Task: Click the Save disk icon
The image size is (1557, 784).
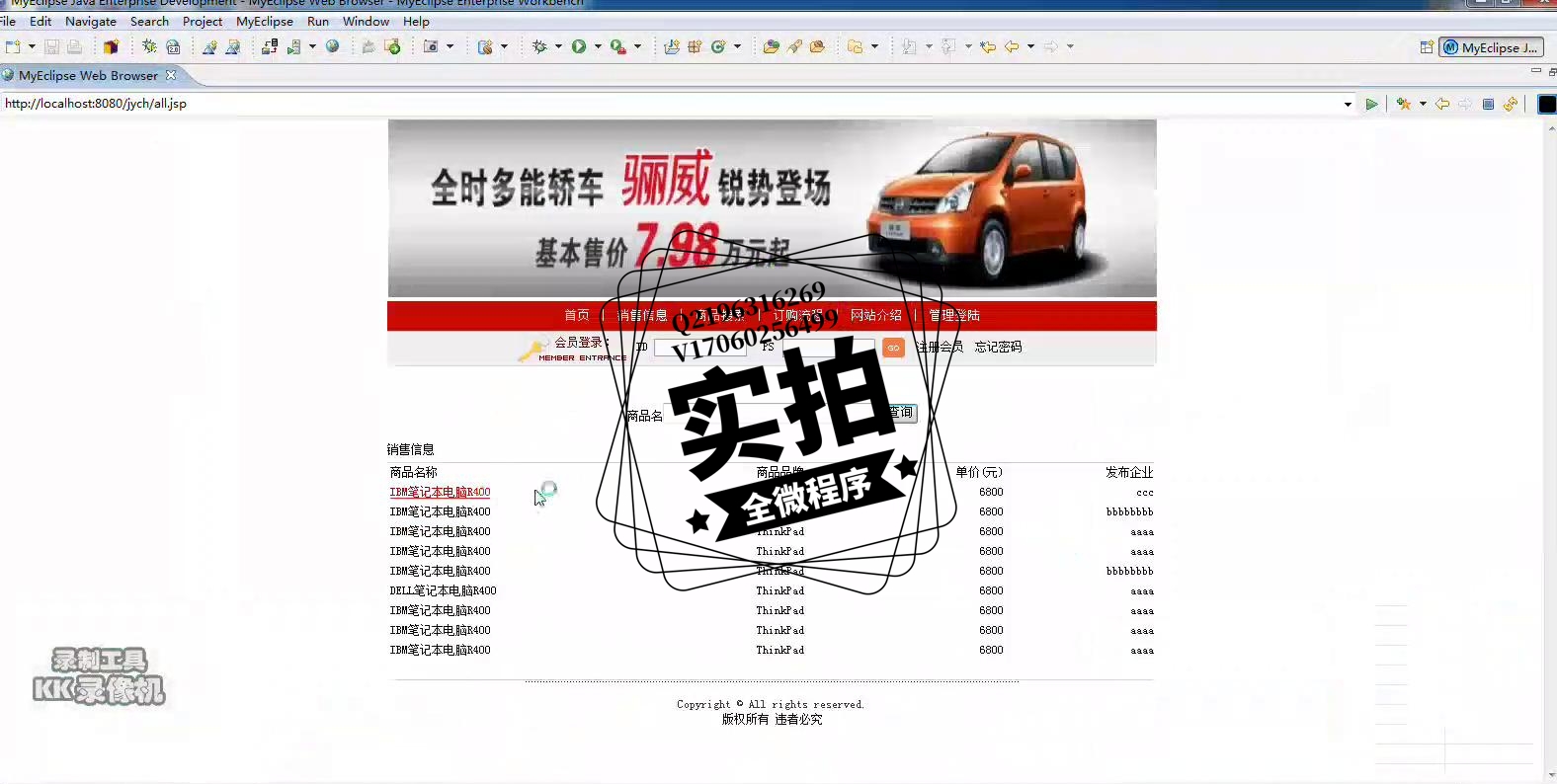Action: click(51, 46)
